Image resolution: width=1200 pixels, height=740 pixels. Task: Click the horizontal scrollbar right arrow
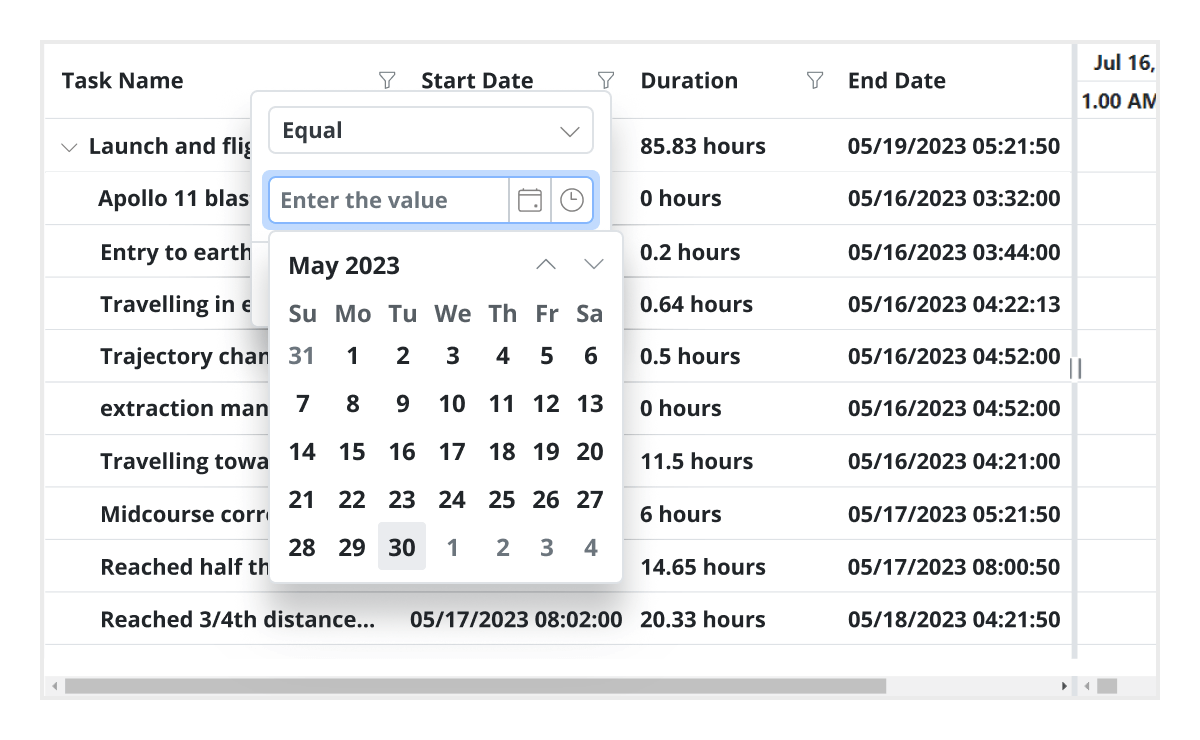(x=1063, y=686)
